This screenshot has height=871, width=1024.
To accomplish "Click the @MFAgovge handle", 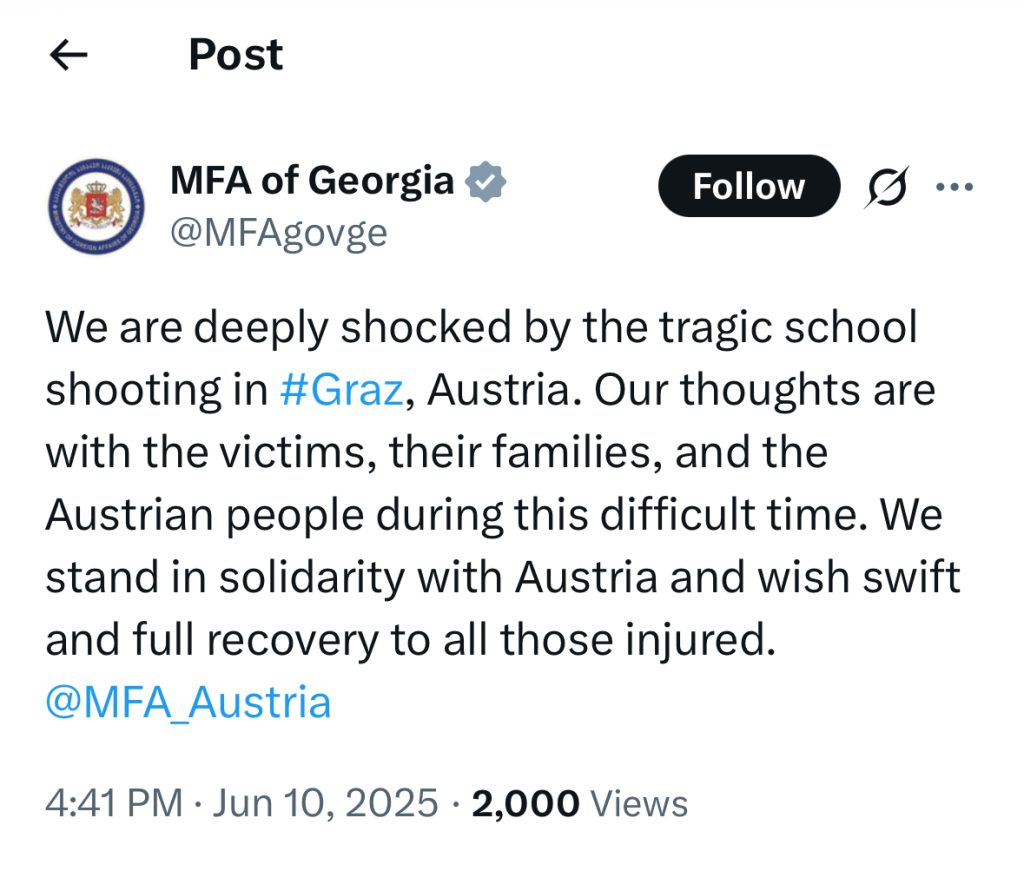I will 279,232.
